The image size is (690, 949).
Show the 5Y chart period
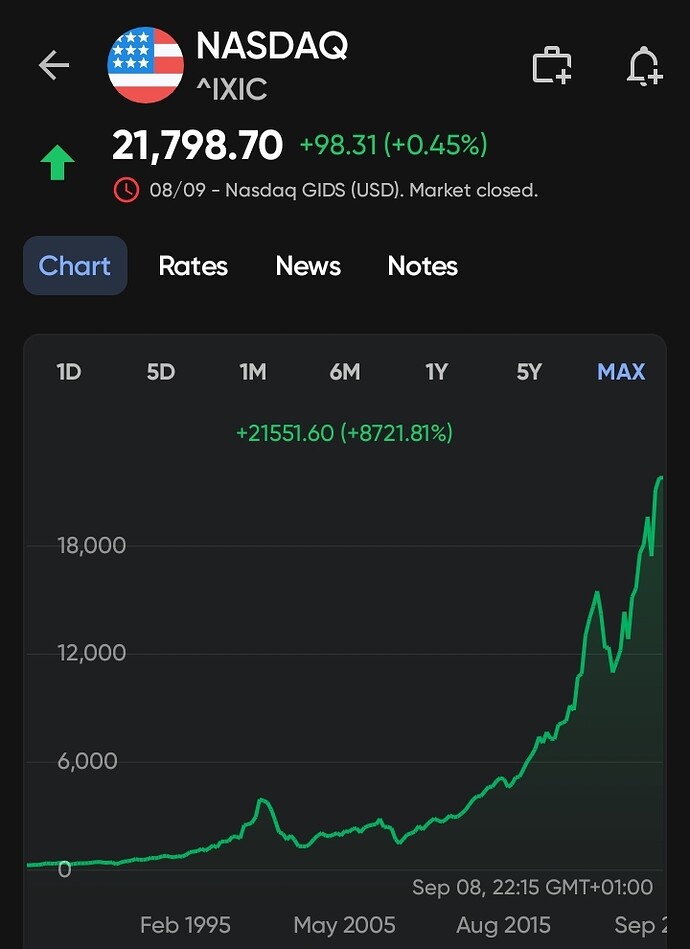tap(528, 372)
